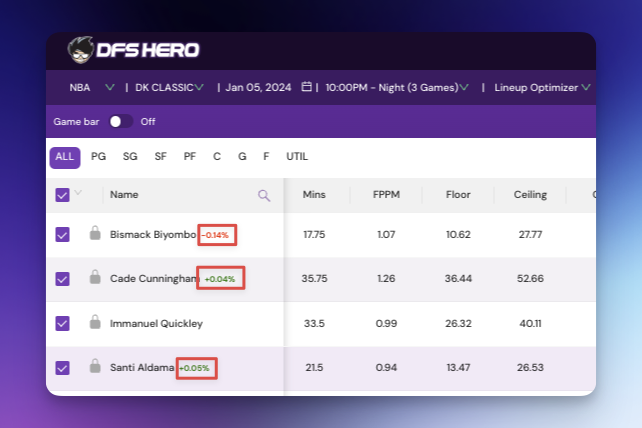
Task: Click the 13.47 floor value
Action: point(458,367)
